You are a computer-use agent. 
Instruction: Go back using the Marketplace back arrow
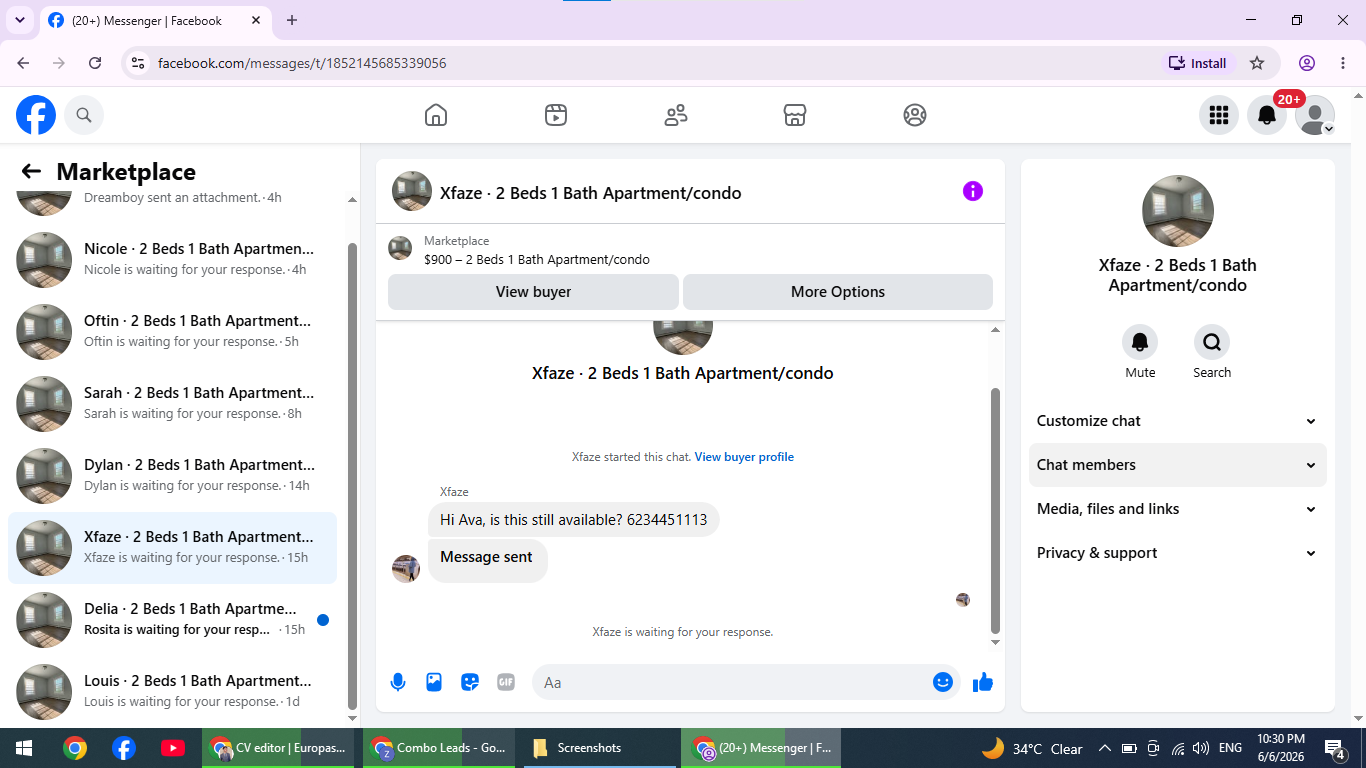(31, 172)
